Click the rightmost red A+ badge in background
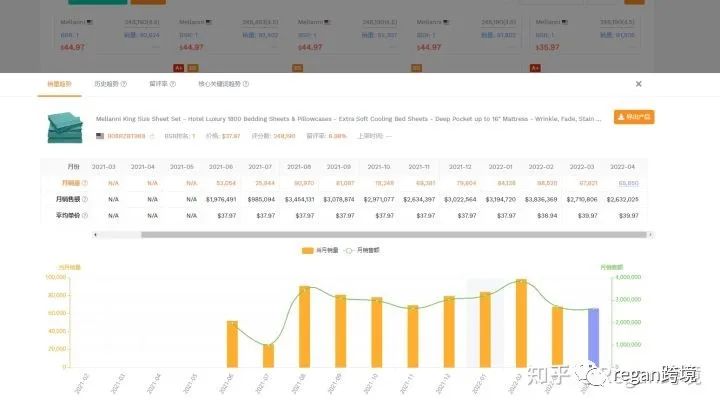The width and height of the screenshot is (720, 408). pyautogui.click(x=535, y=68)
